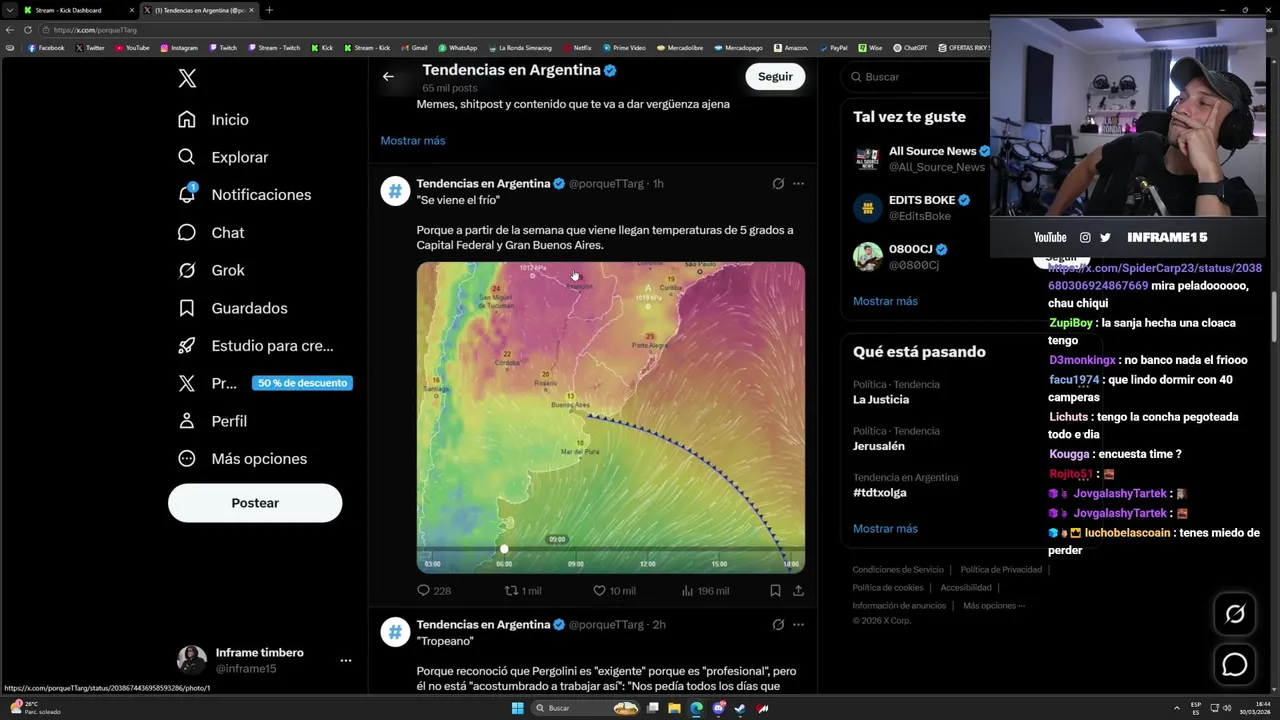The image size is (1280, 720).
Task: Go to Inicio in the sidebar
Action: pyautogui.click(x=212, y=119)
